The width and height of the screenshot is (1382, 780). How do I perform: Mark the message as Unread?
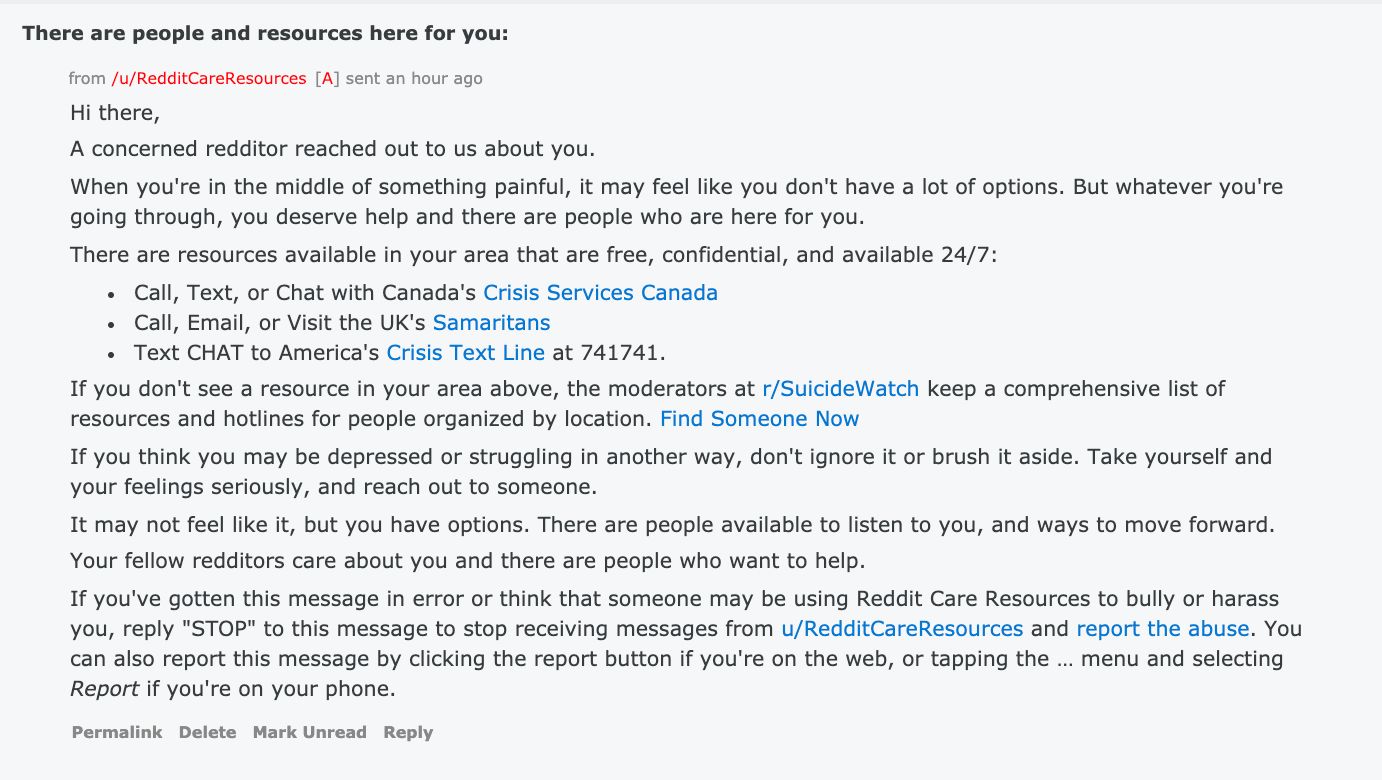(x=309, y=732)
